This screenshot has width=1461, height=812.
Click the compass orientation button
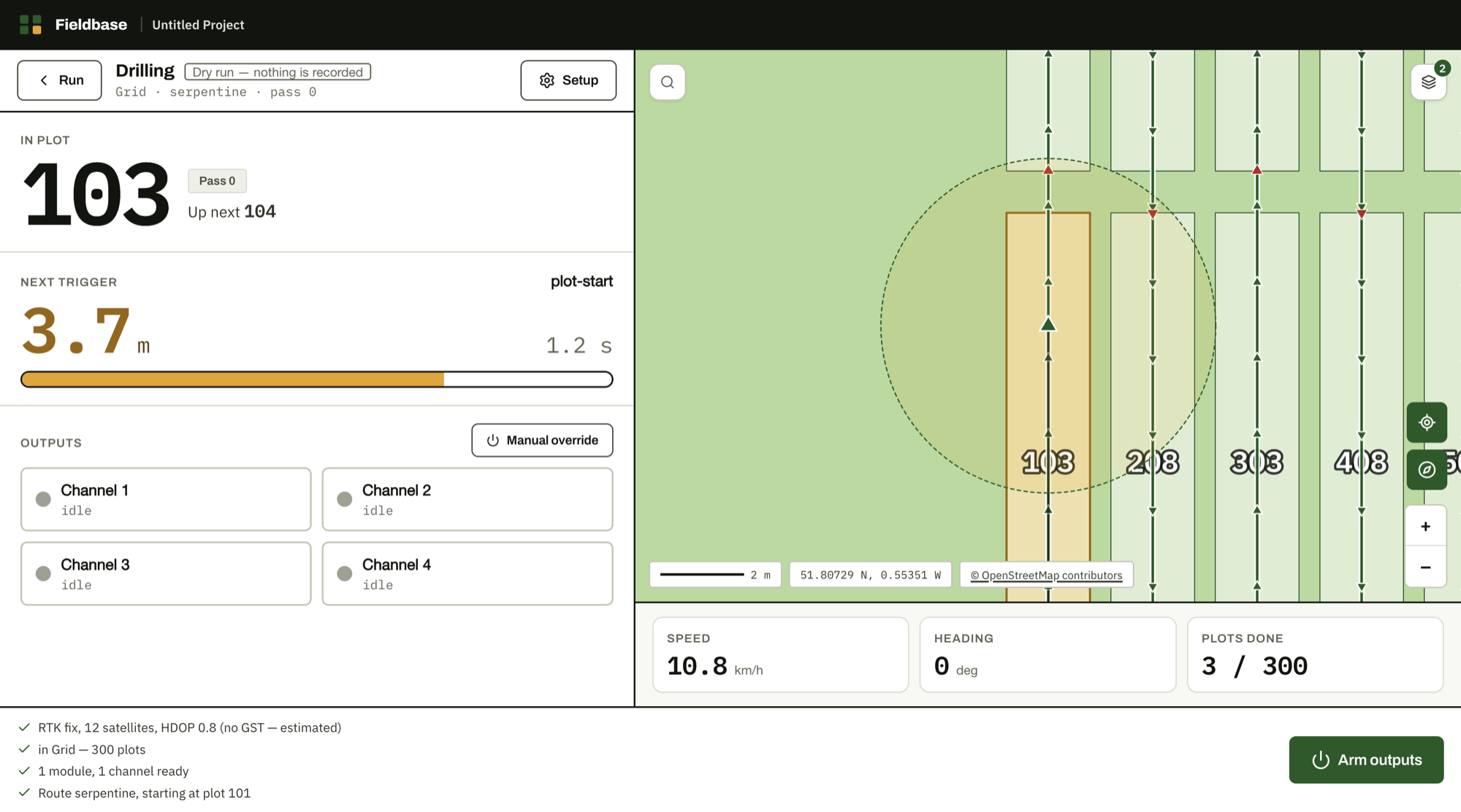click(x=1427, y=470)
